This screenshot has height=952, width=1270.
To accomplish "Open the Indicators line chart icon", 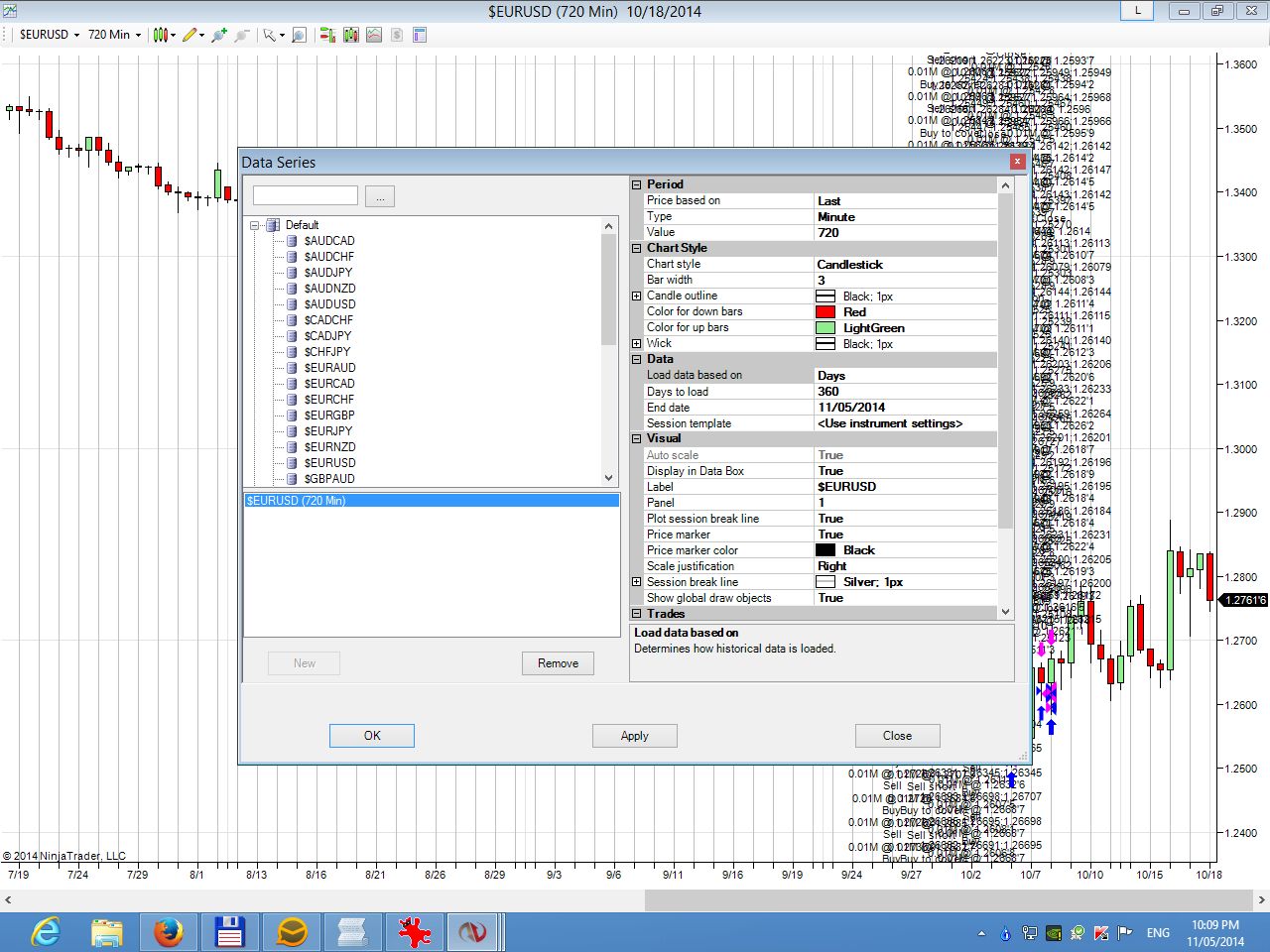I will point(374,35).
